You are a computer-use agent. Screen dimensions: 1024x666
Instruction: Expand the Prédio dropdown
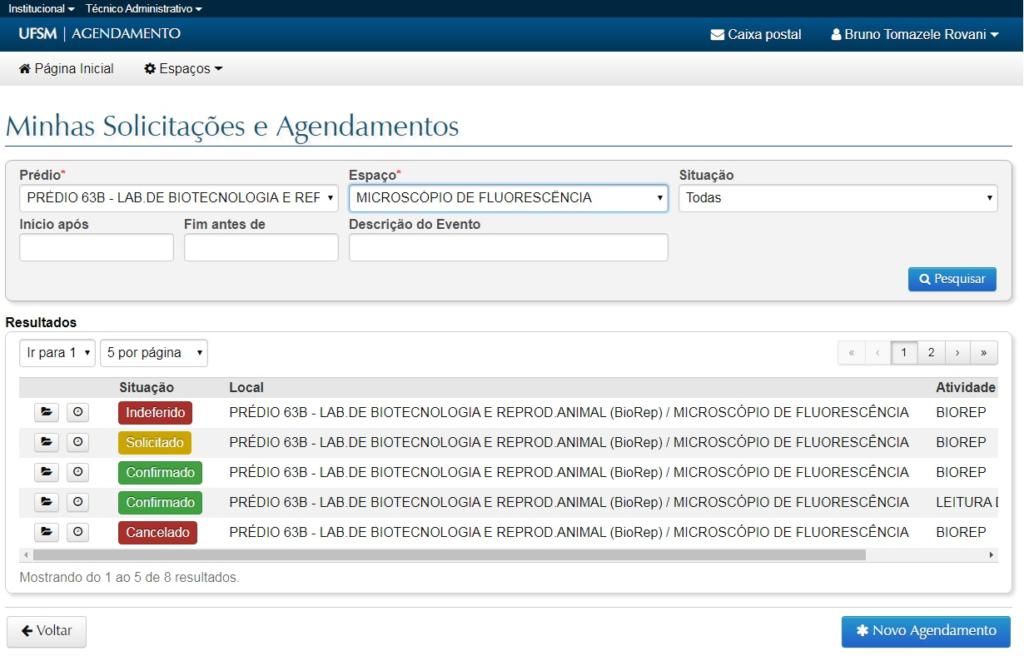pyautogui.click(x=179, y=198)
